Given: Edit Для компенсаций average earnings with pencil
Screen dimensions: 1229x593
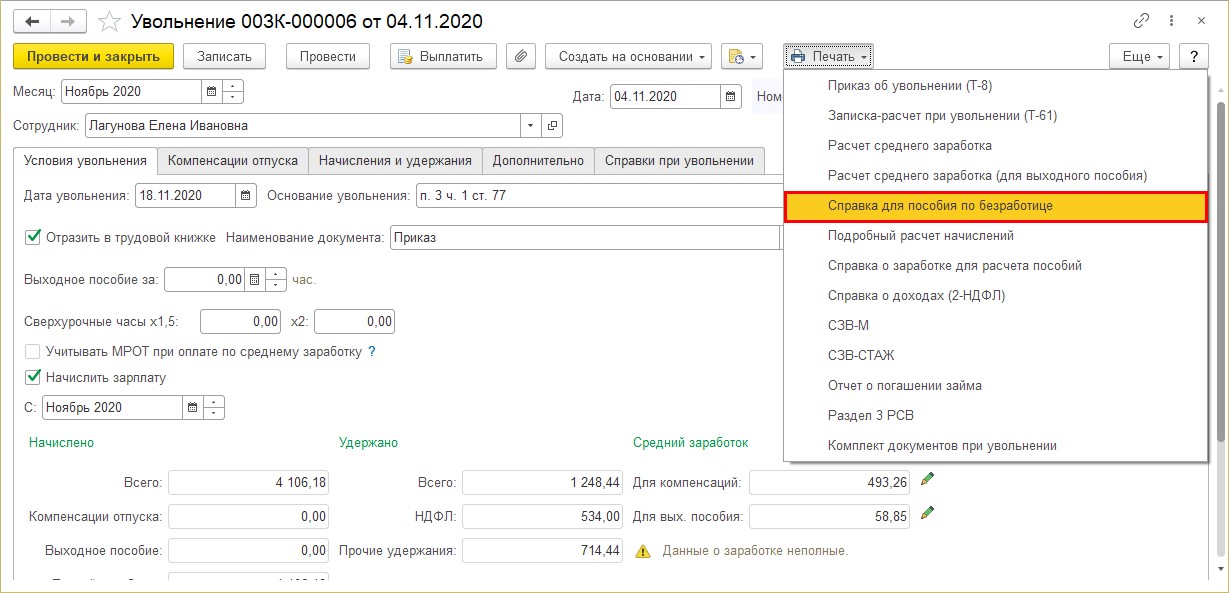Looking at the screenshot, I should (927, 479).
